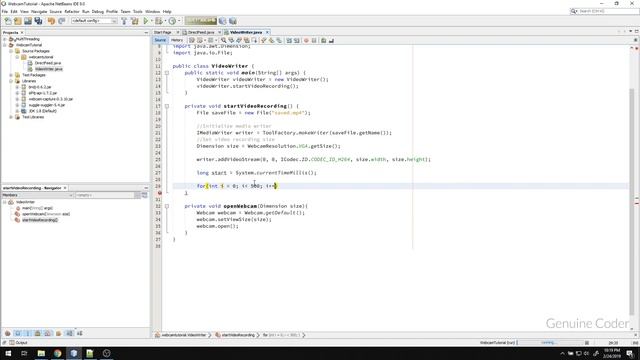
Task: Open the Run Project dropdown arrow
Action: click(151, 21)
